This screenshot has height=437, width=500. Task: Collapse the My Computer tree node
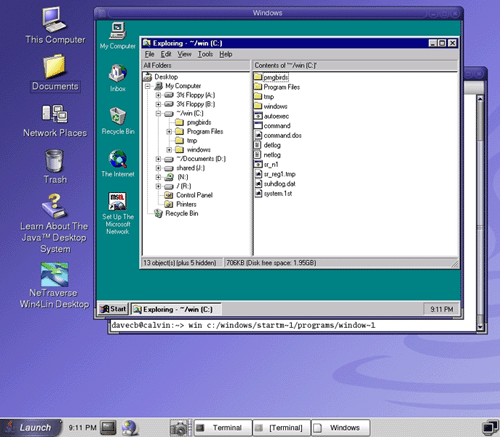[x=148, y=86]
